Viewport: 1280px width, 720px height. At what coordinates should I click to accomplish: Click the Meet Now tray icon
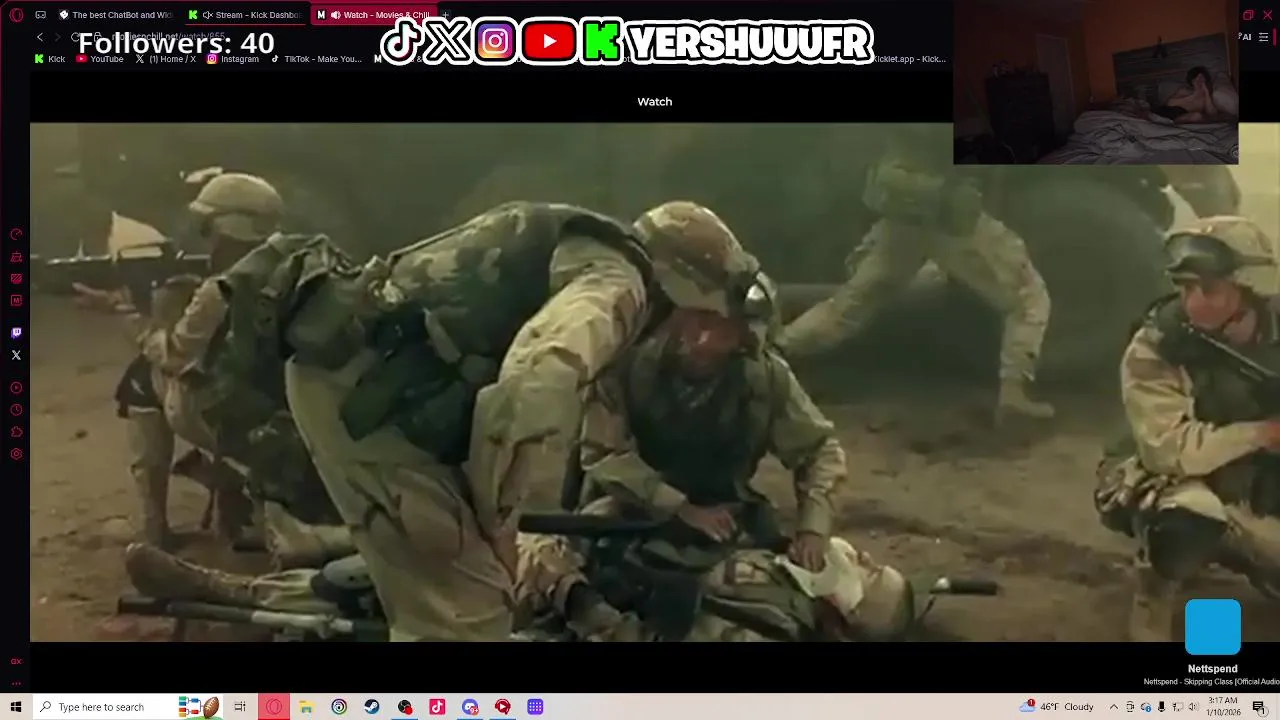tap(1130, 707)
